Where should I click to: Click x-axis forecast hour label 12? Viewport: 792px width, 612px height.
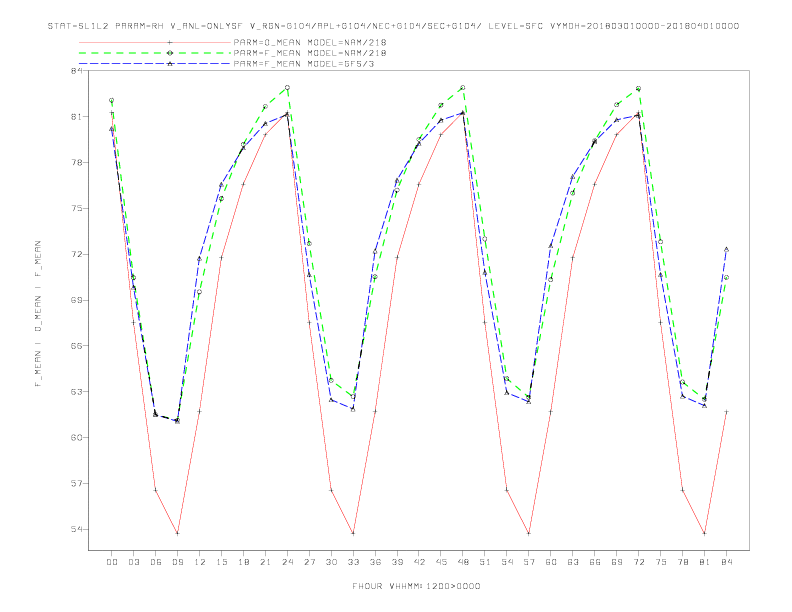[200, 562]
